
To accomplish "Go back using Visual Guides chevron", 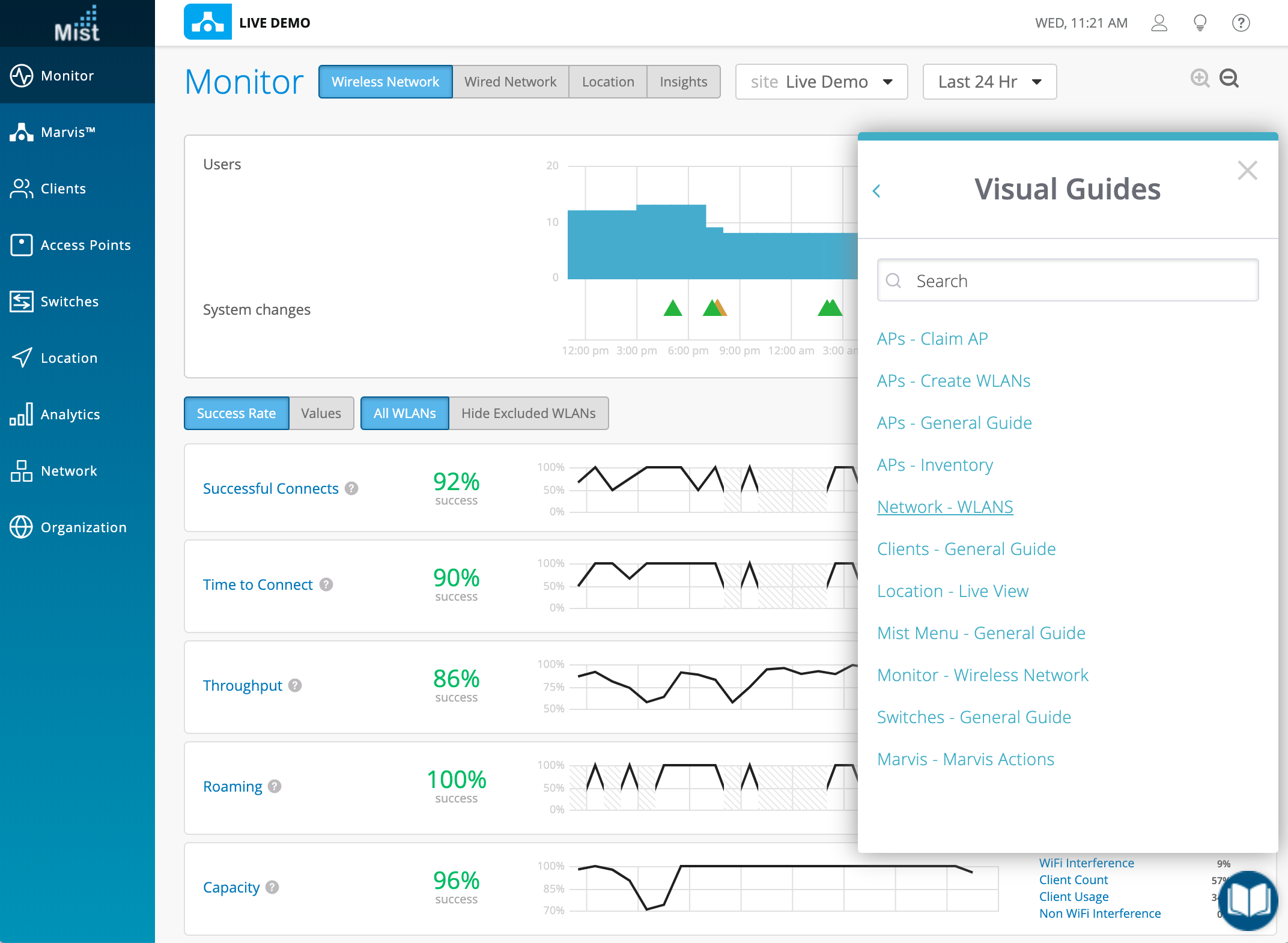I will (876, 191).
